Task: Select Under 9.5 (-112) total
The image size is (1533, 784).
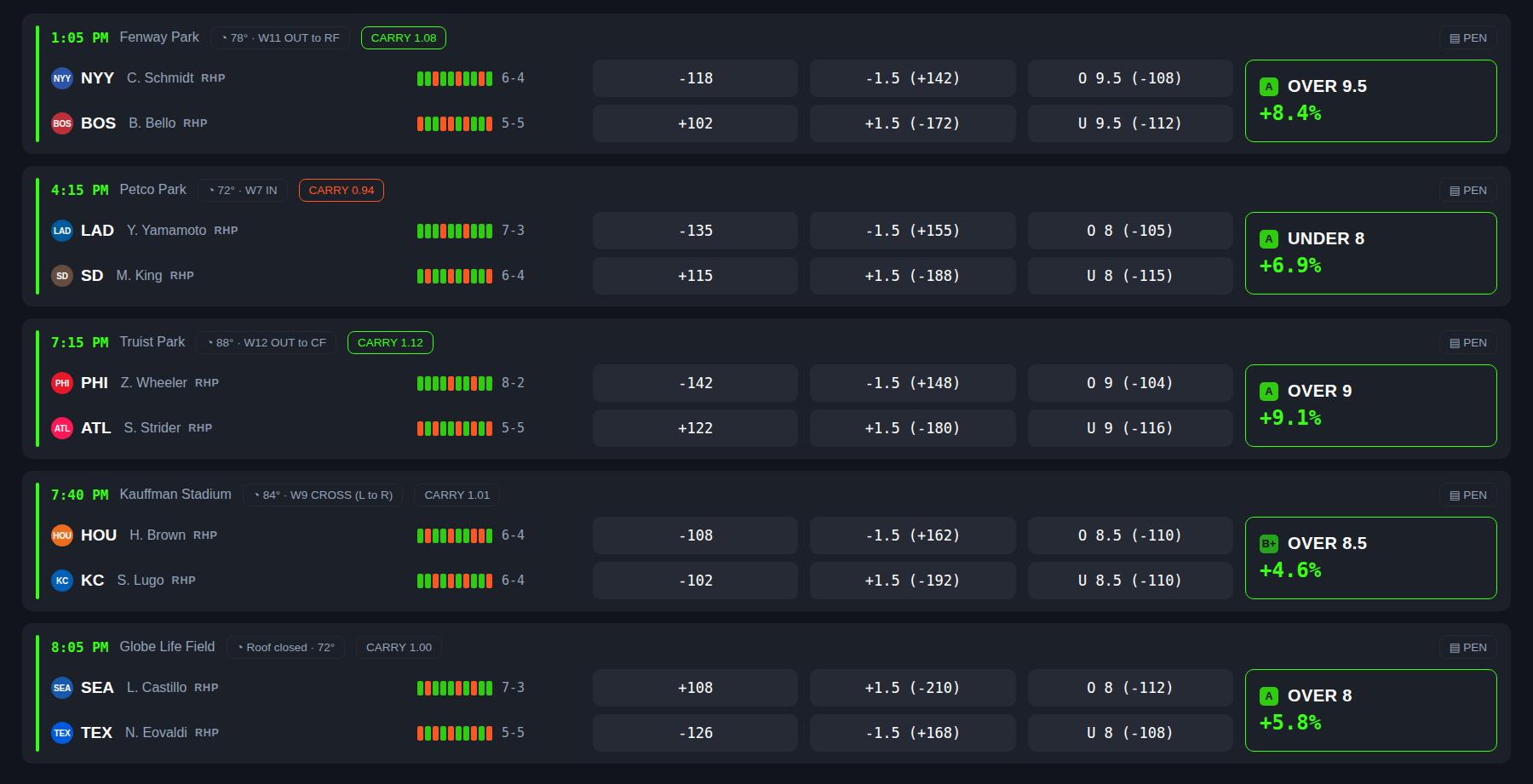Action: coord(1130,123)
